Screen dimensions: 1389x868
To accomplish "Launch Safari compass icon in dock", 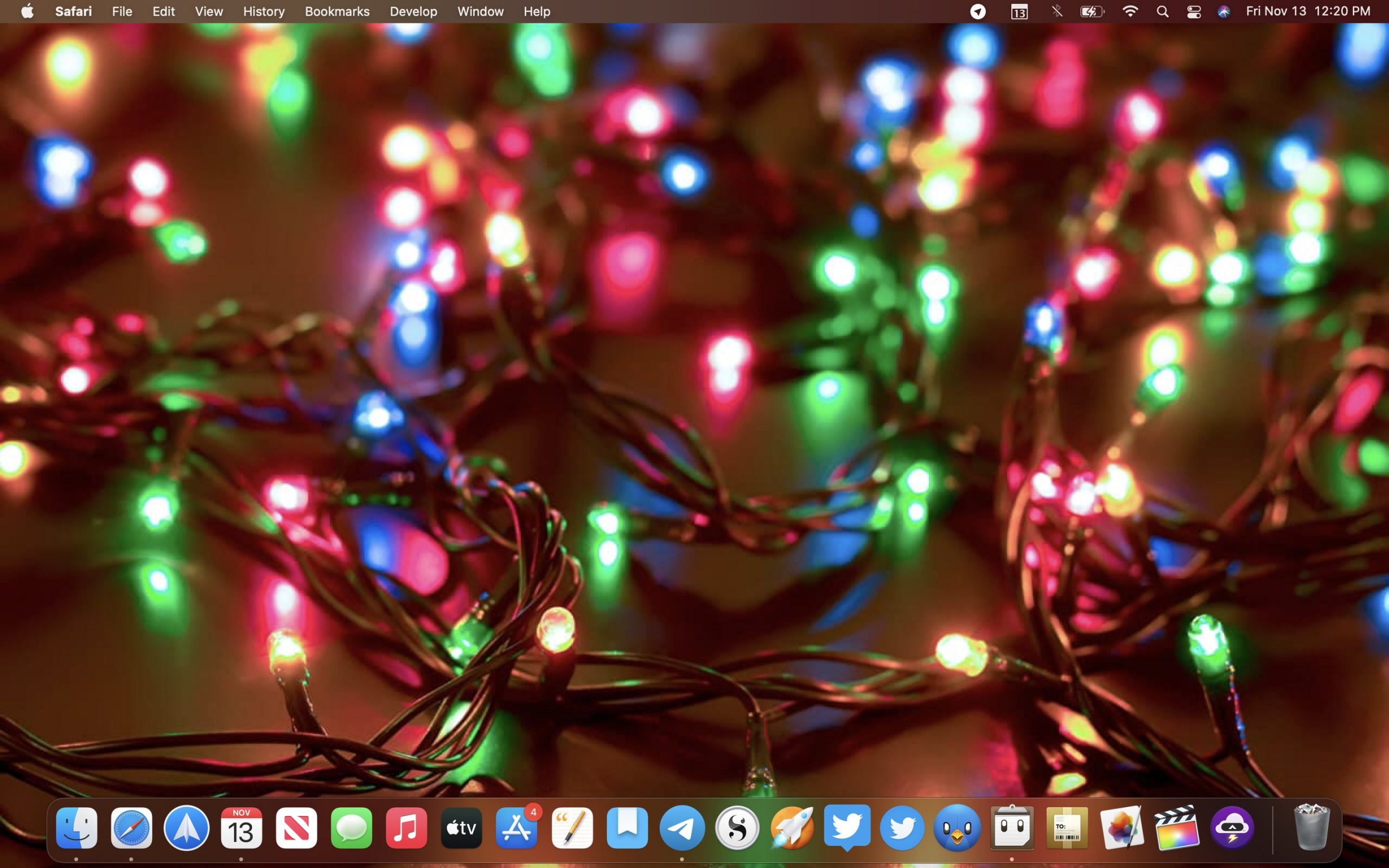I will click(x=131, y=828).
